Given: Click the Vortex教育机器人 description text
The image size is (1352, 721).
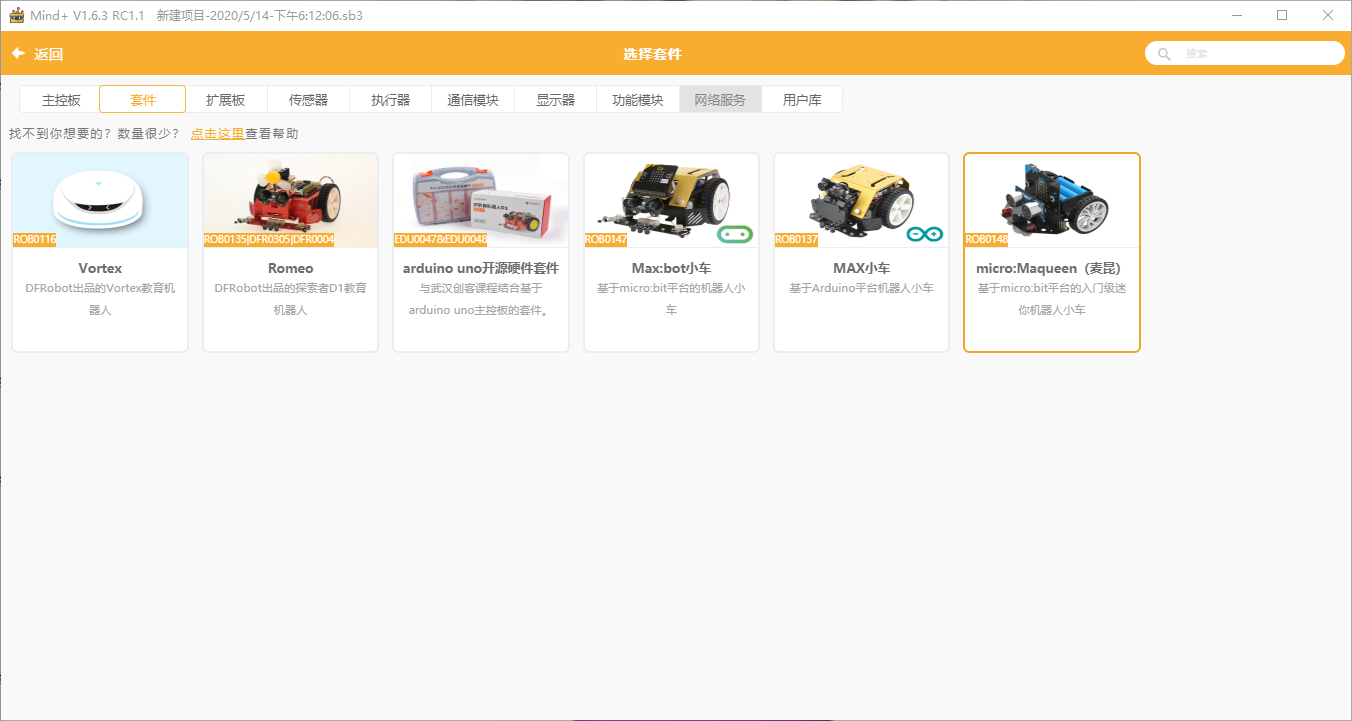Looking at the screenshot, I should (x=100, y=299).
